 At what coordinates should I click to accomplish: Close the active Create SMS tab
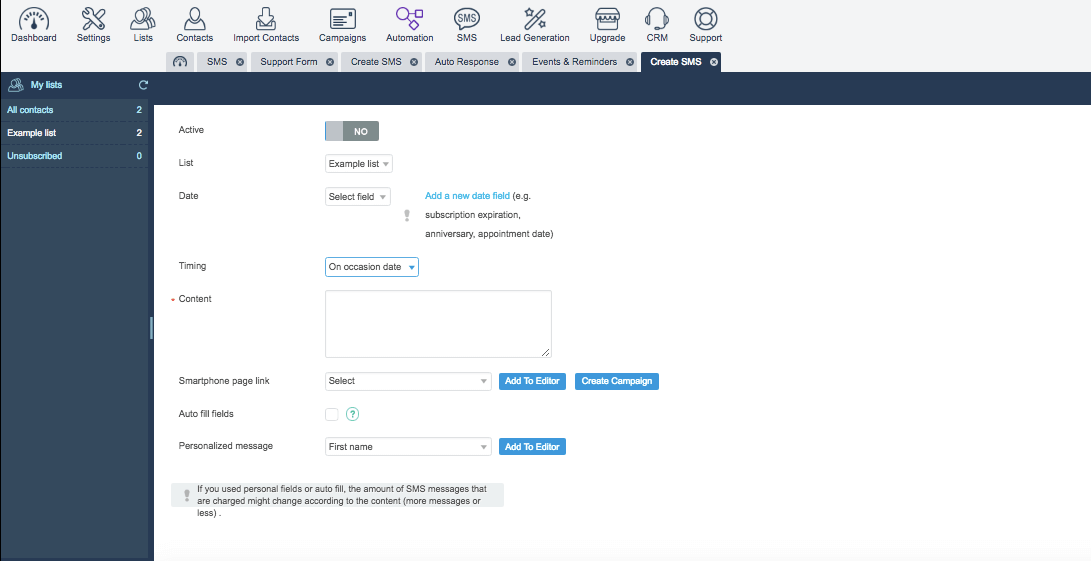click(x=714, y=62)
